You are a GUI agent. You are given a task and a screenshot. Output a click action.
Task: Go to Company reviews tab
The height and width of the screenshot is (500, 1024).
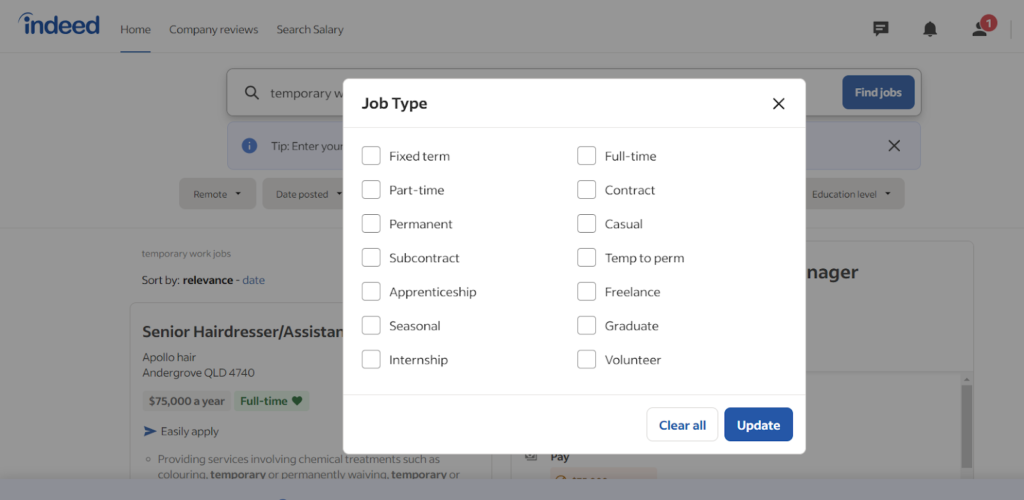214,29
